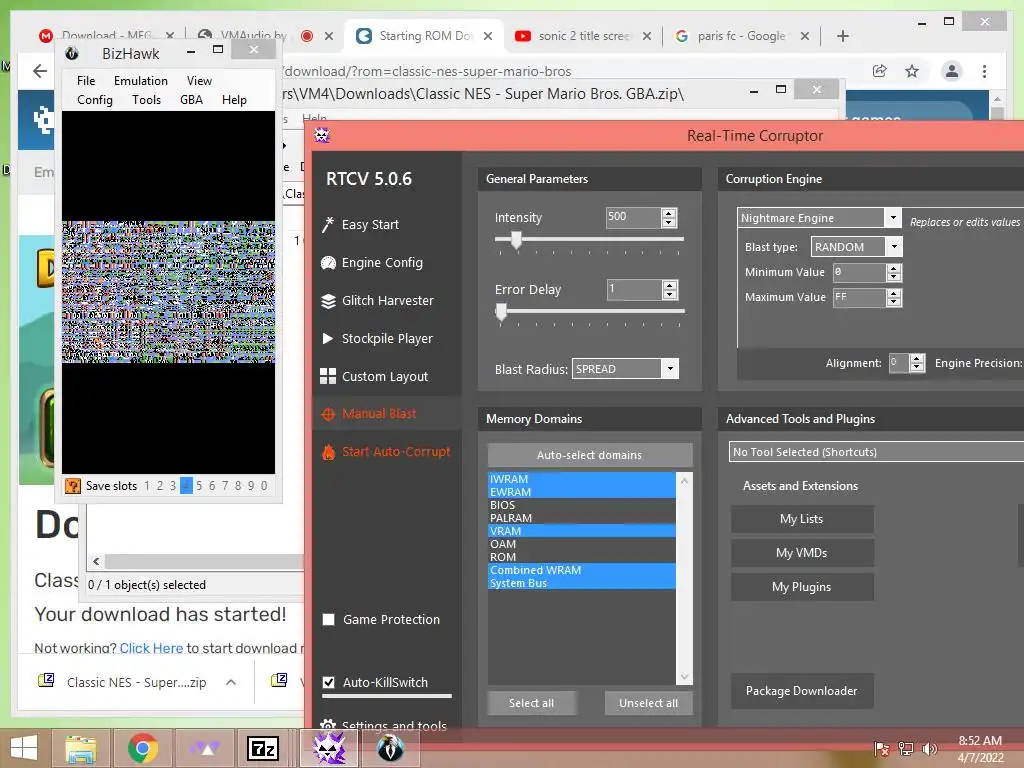The height and width of the screenshot is (768, 1024).
Task: Click Chrome back arrow
Action: [x=40, y=71]
